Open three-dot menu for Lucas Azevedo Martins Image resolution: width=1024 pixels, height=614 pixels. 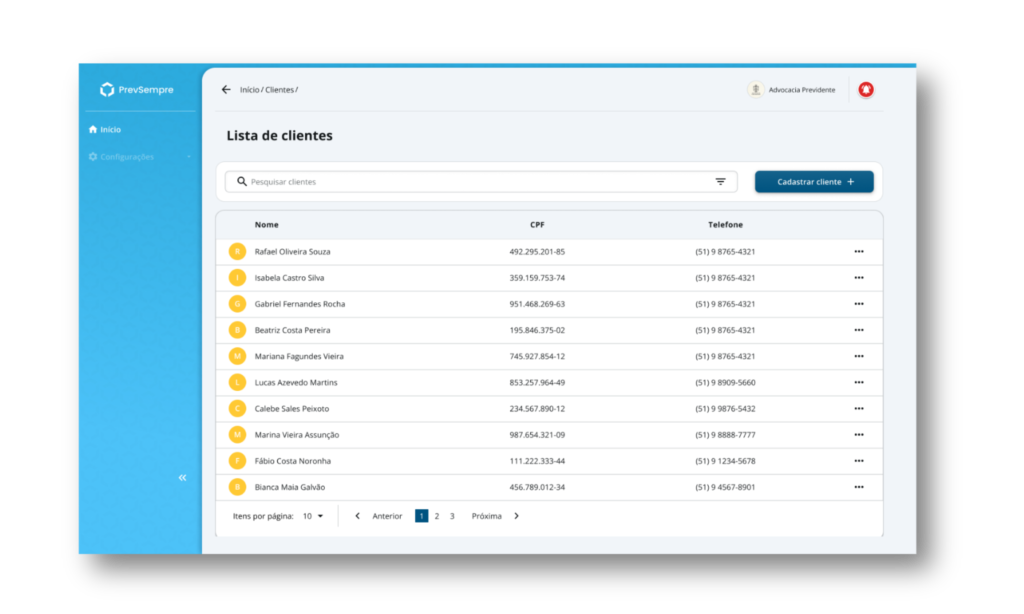click(x=858, y=383)
